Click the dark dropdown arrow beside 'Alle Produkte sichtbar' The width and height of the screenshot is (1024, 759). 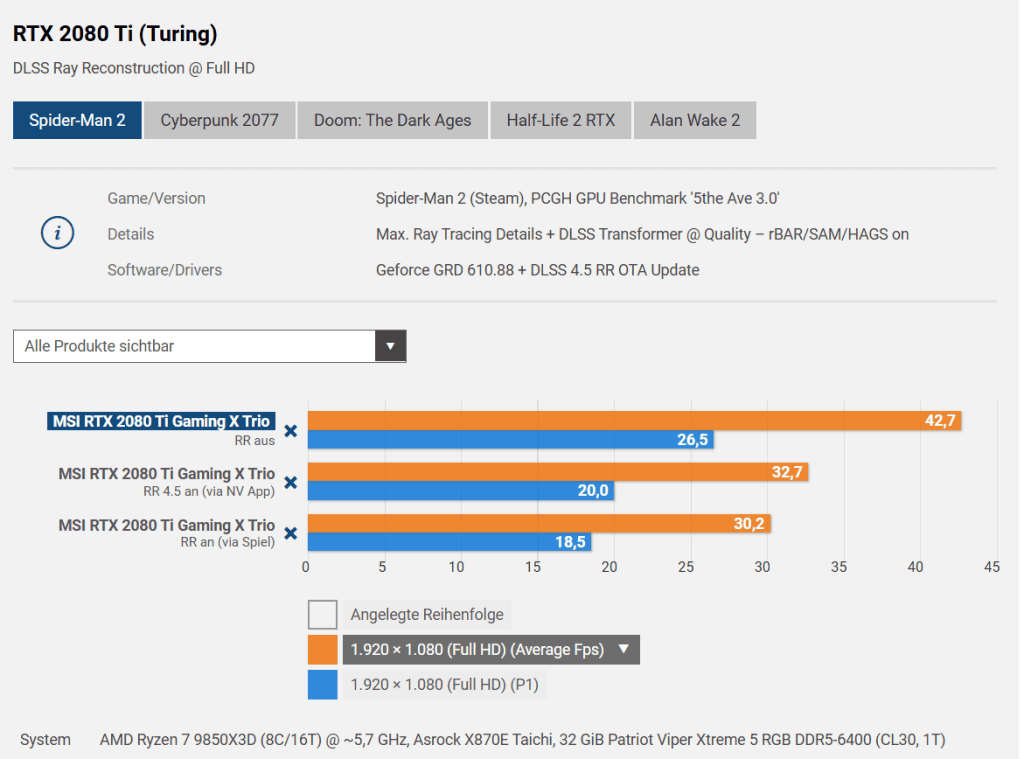tap(391, 346)
